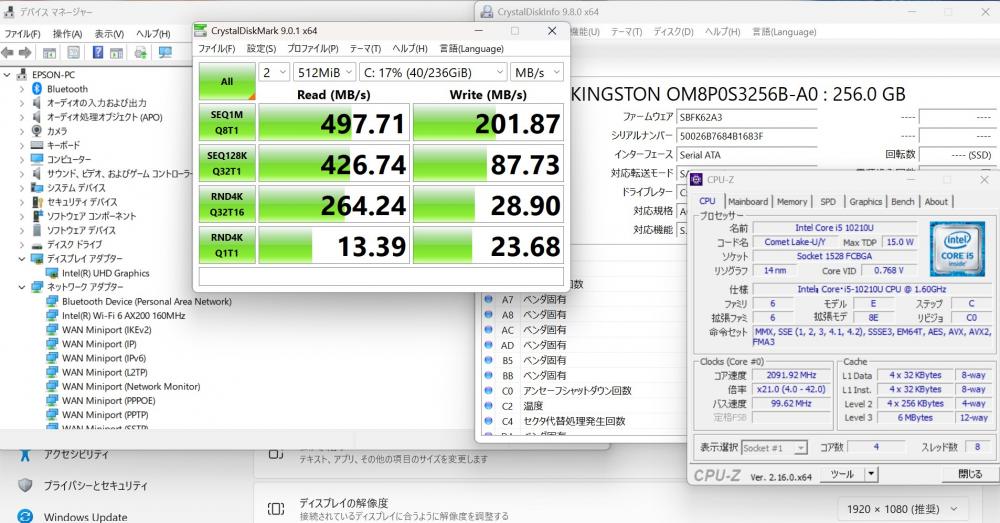Click the Windows Update icon in Settings sidebar
The width and height of the screenshot is (1000, 523).
pyautogui.click(x=25, y=515)
